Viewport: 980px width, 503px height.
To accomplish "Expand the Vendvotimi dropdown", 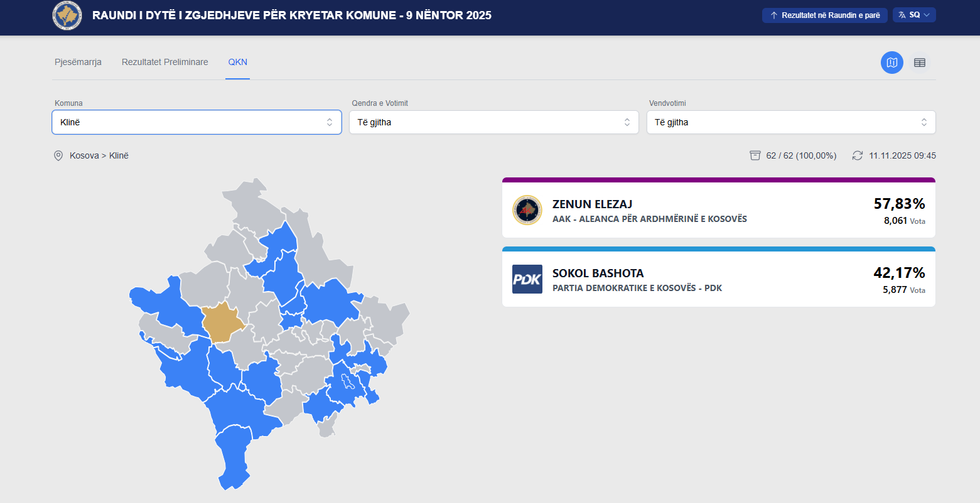I will tap(791, 122).
